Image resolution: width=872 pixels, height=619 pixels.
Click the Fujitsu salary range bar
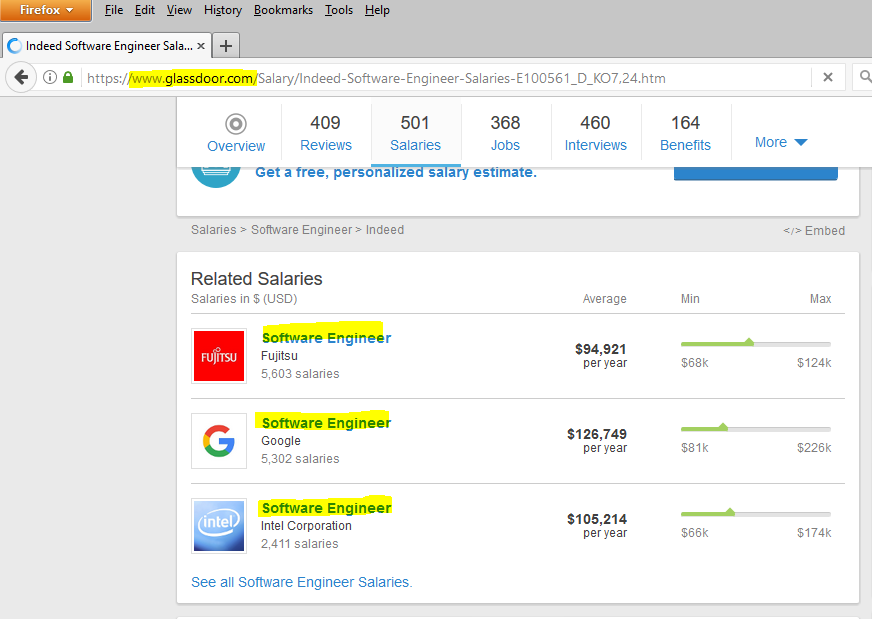point(756,343)
